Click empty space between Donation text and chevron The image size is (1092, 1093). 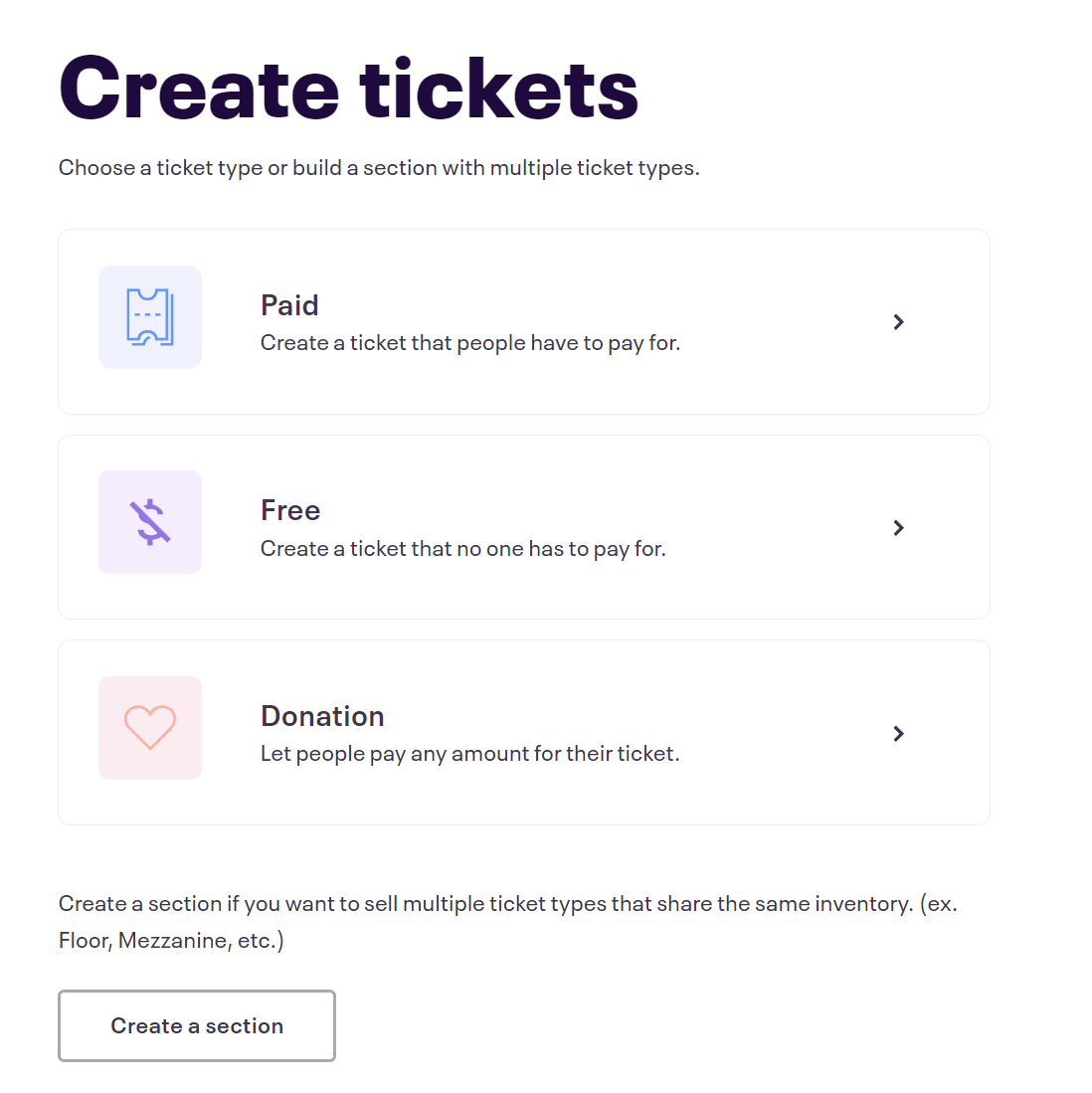click(x=786, y=733)
